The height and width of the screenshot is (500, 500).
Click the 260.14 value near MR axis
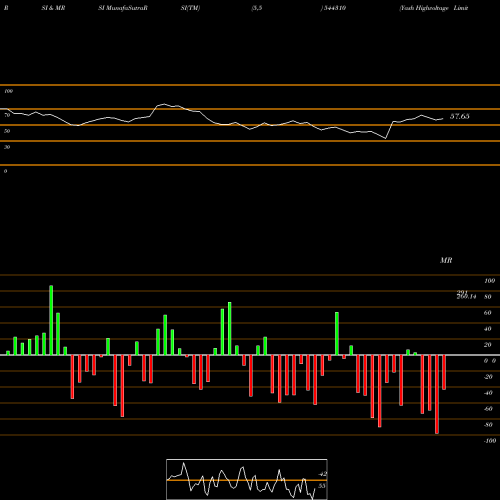tap(466, 296)
